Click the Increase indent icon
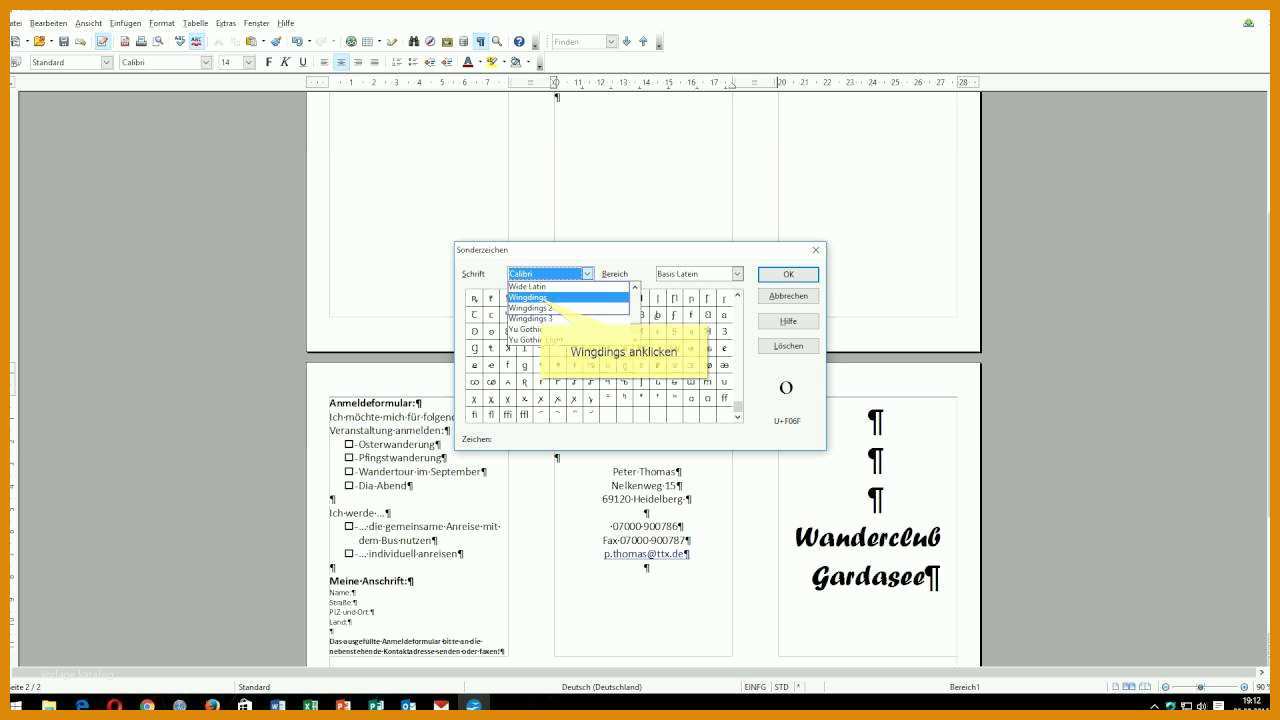Viewport: 1280px width, 720px height. (x=446, y=62)
